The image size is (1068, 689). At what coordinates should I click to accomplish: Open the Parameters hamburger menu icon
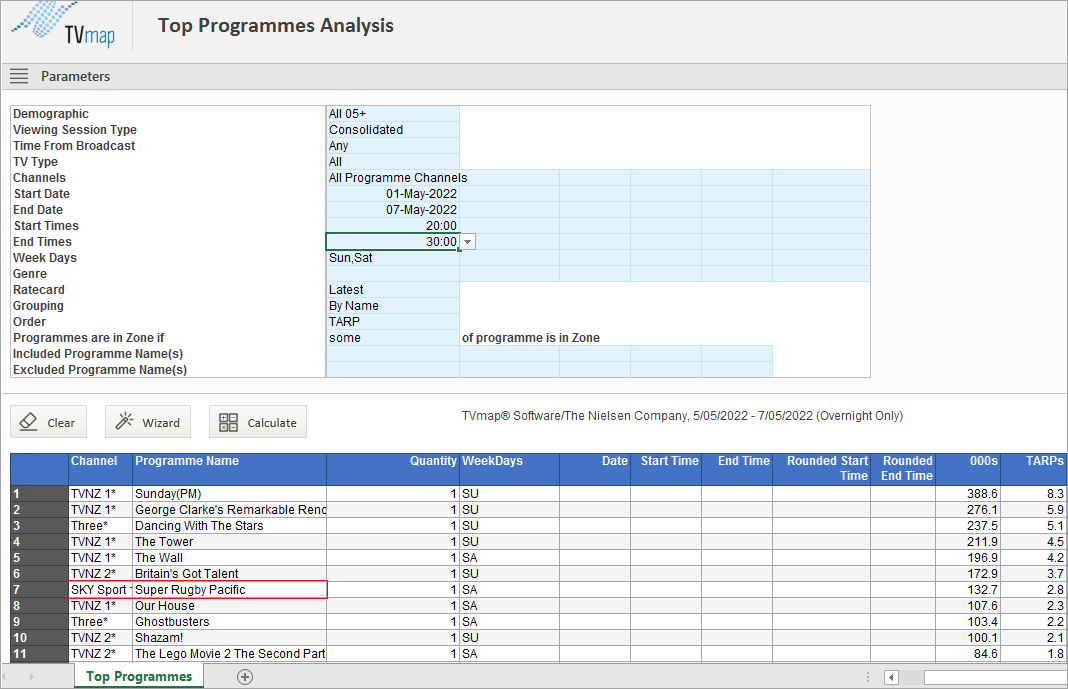pos(19,76)
